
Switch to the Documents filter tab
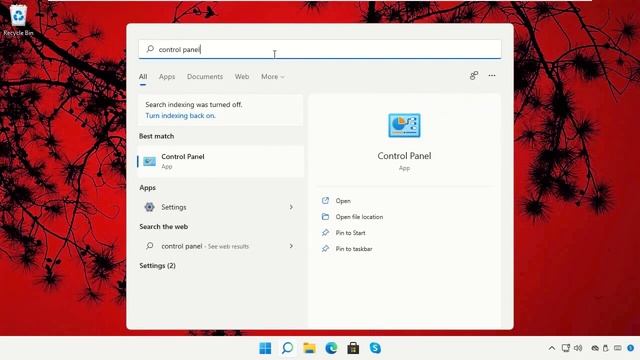point(205,76)
